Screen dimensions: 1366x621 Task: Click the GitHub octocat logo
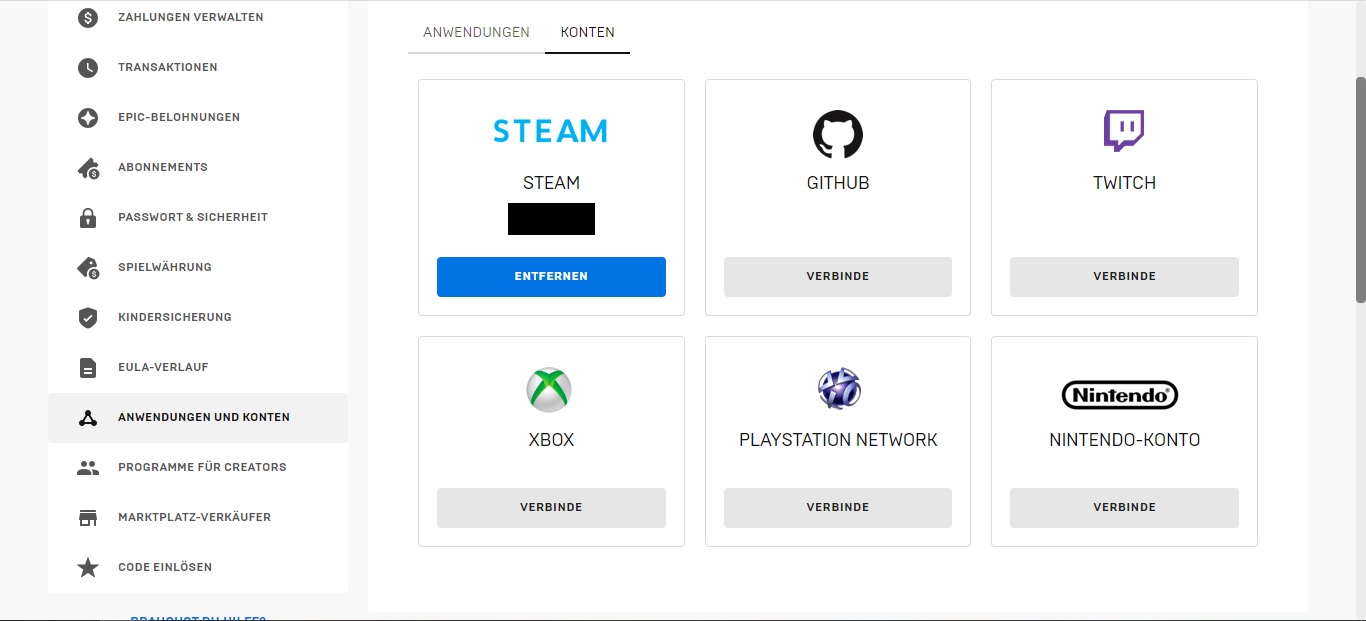(838, 134)
